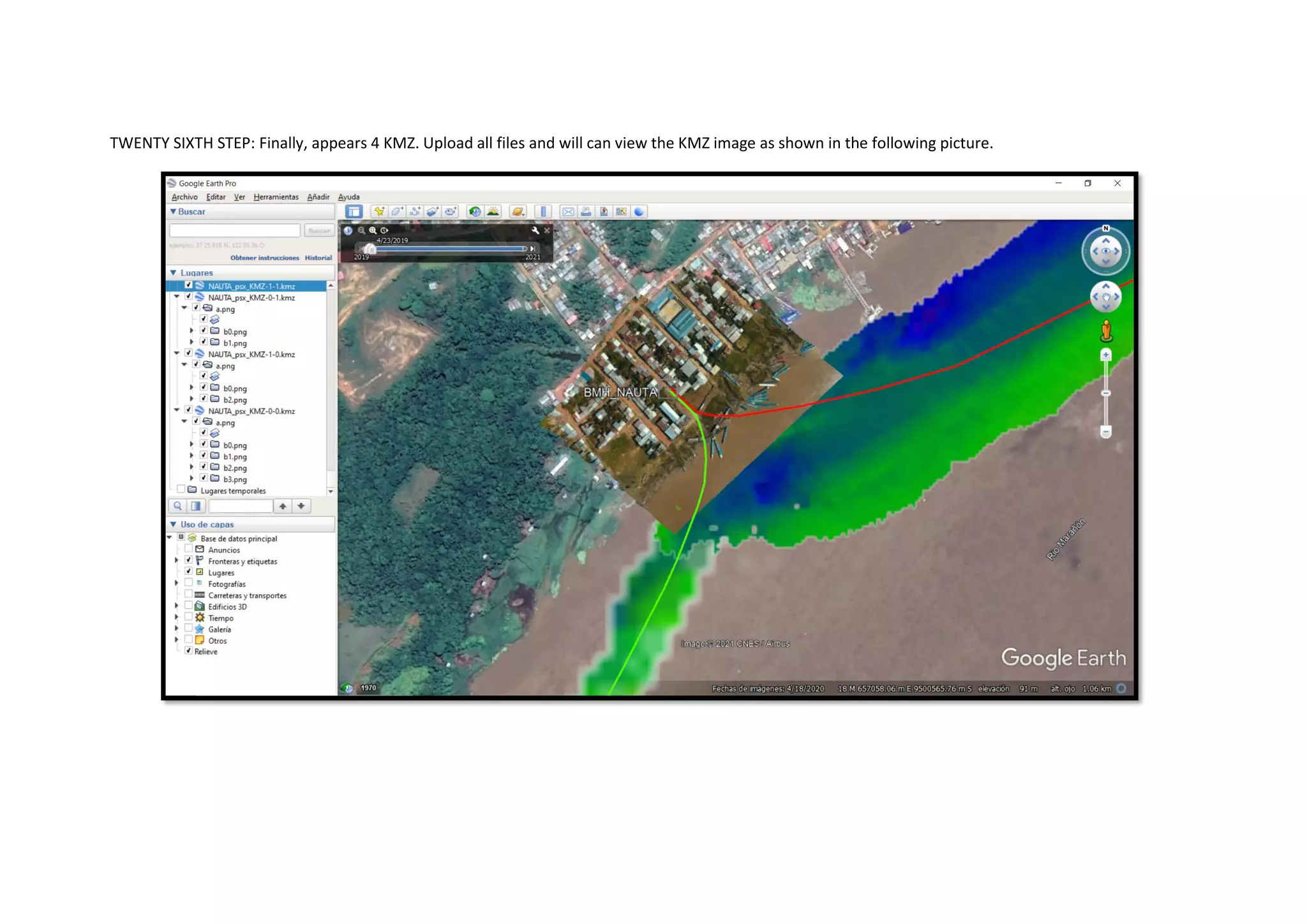This screenshot has width=1307, height=924.
Task: Open the Herramientas menu
Action: (x=276, y=197)
